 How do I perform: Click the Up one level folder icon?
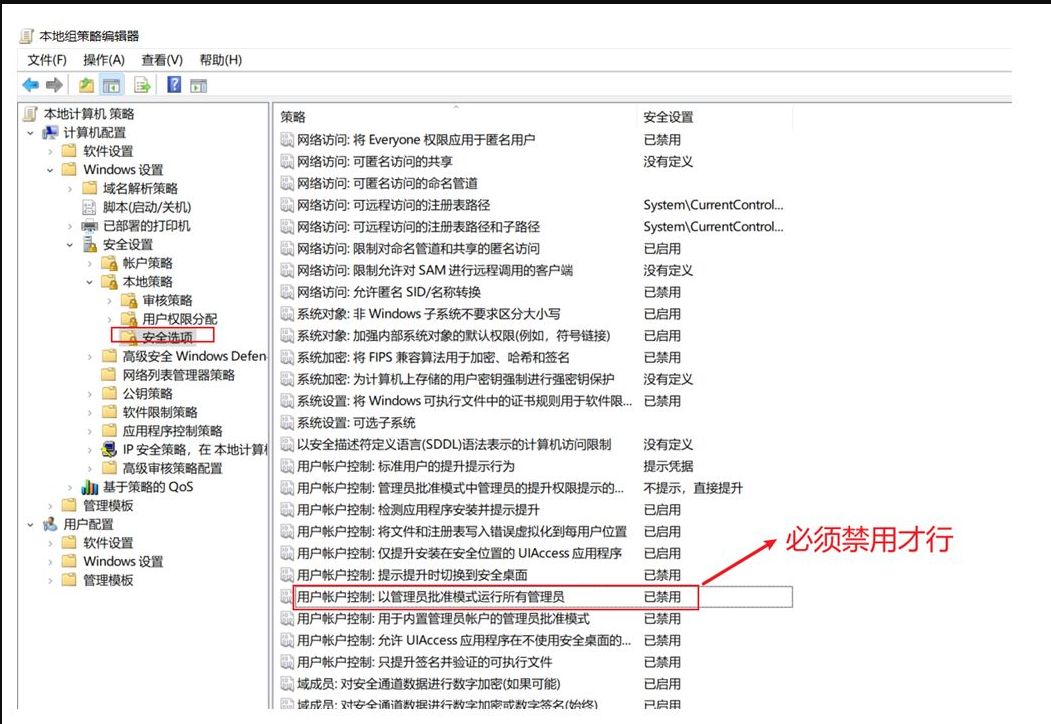click(87, 85)
